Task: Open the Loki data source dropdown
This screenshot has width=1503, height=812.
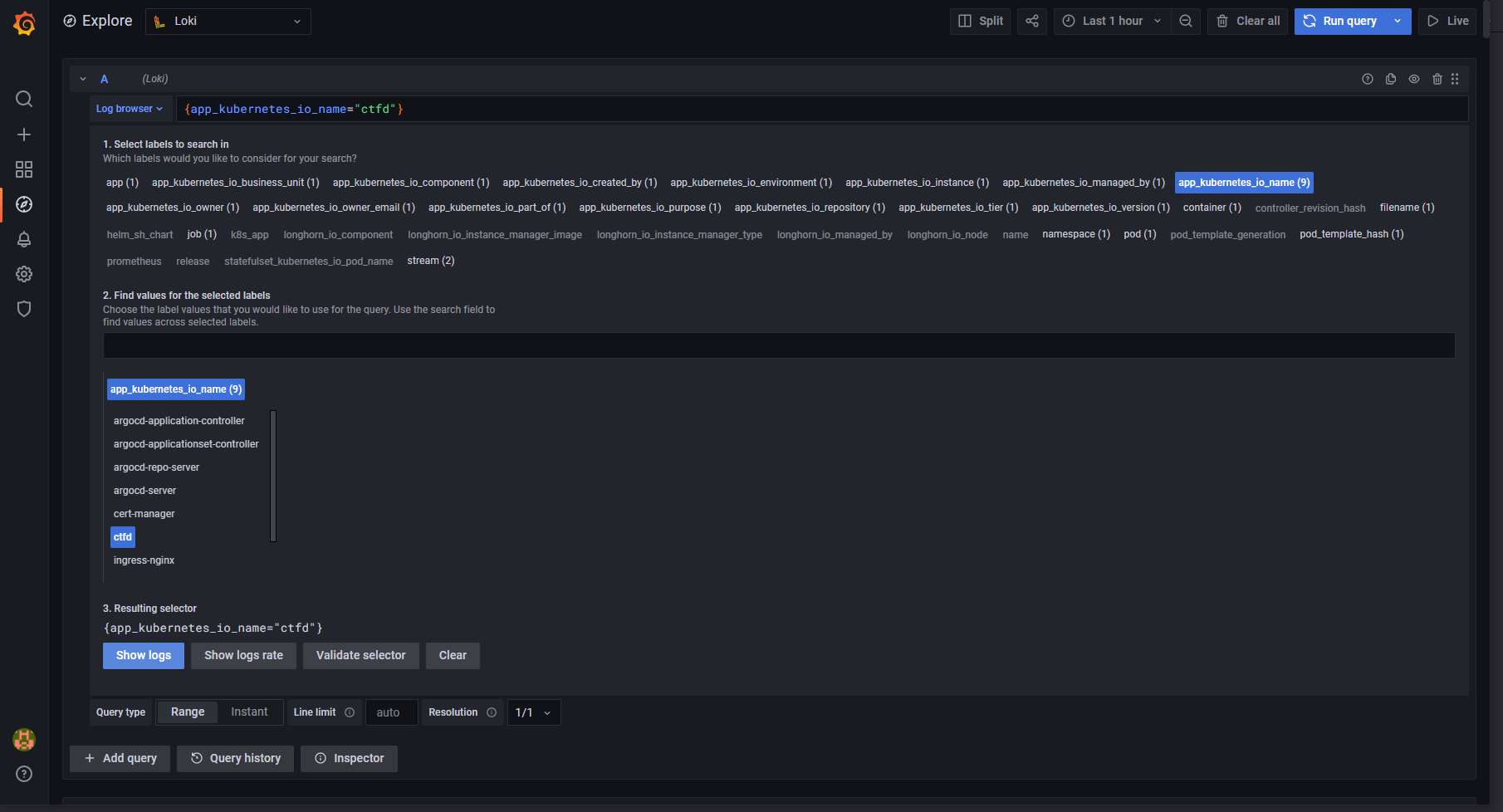Action: [228, 21]
